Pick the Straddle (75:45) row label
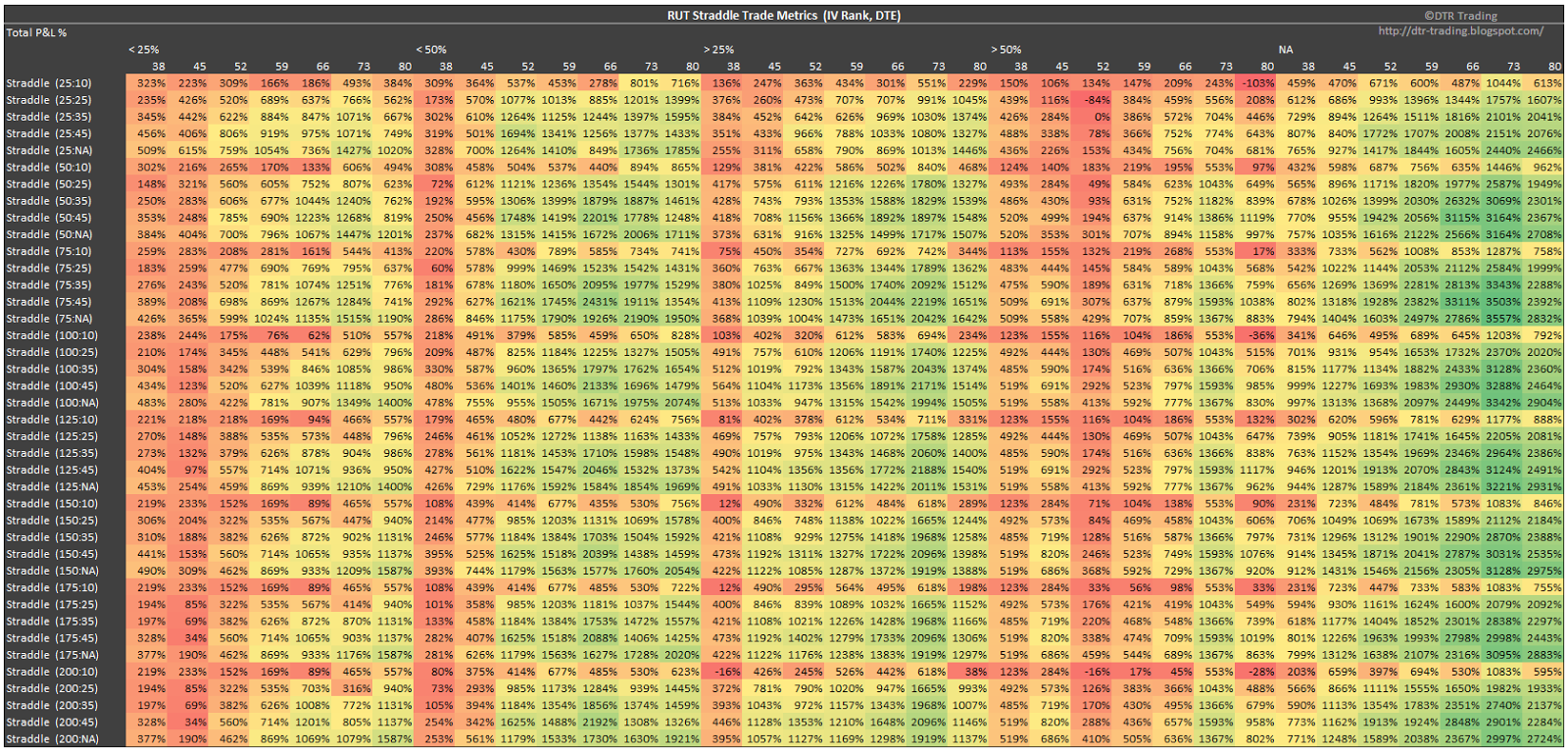 [49, 302]
